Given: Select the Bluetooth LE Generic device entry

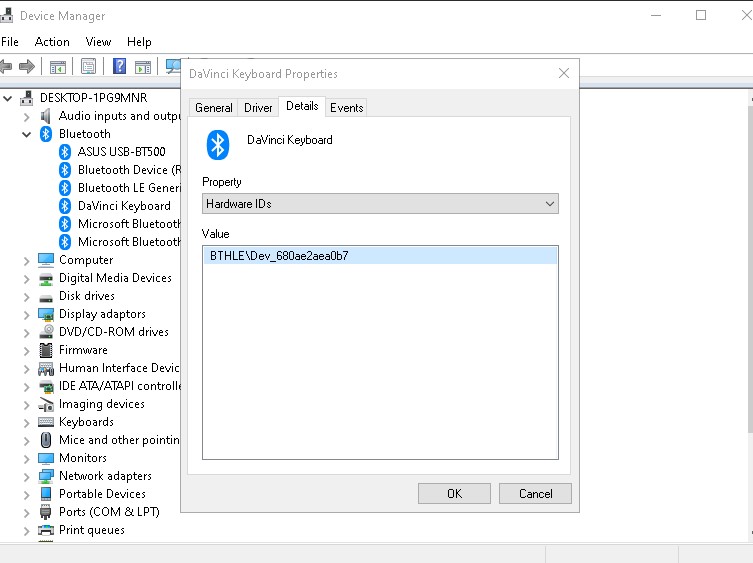Looking at the screenshot, I should pos(129,188).
